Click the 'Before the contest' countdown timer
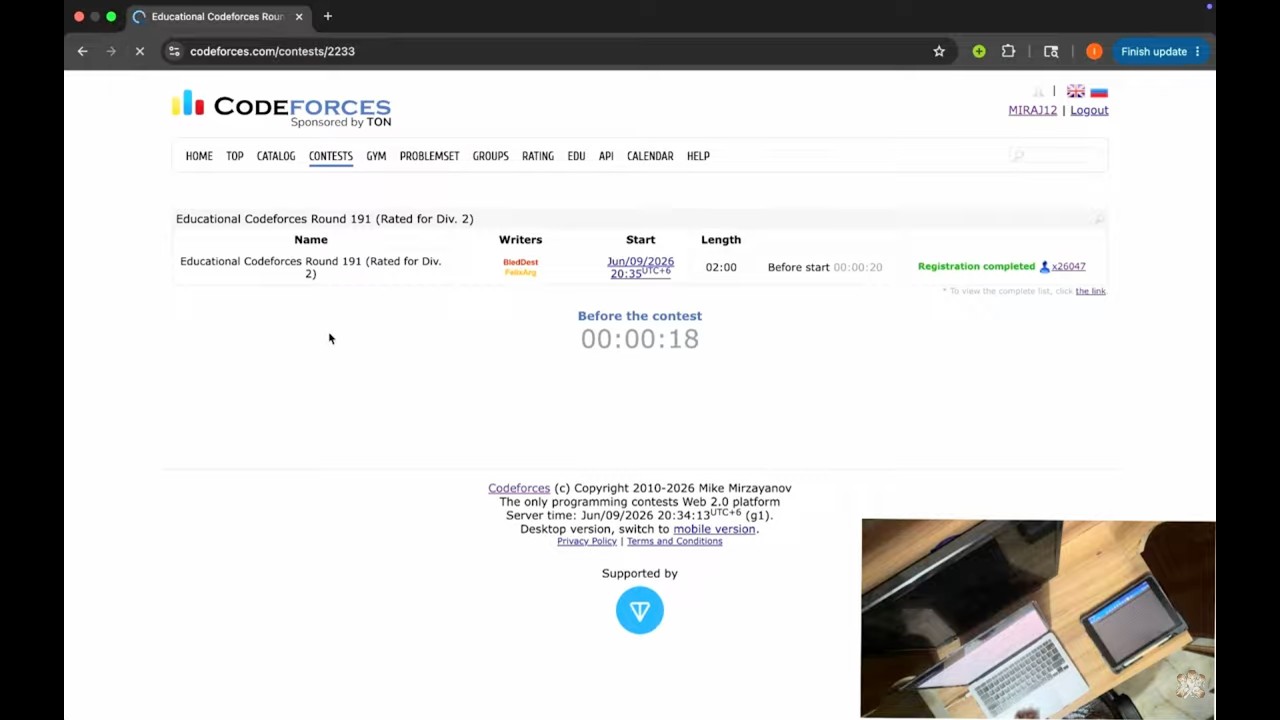1280x720 pixels. 640,339
